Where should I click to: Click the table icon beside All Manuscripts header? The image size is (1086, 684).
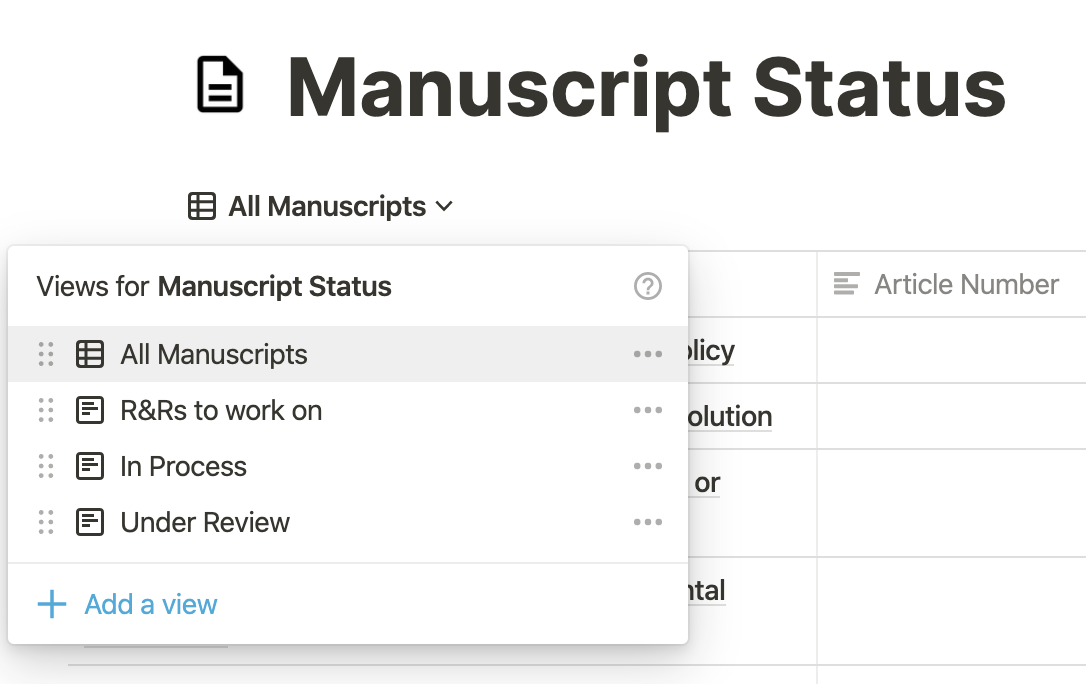tap(202, 206)
